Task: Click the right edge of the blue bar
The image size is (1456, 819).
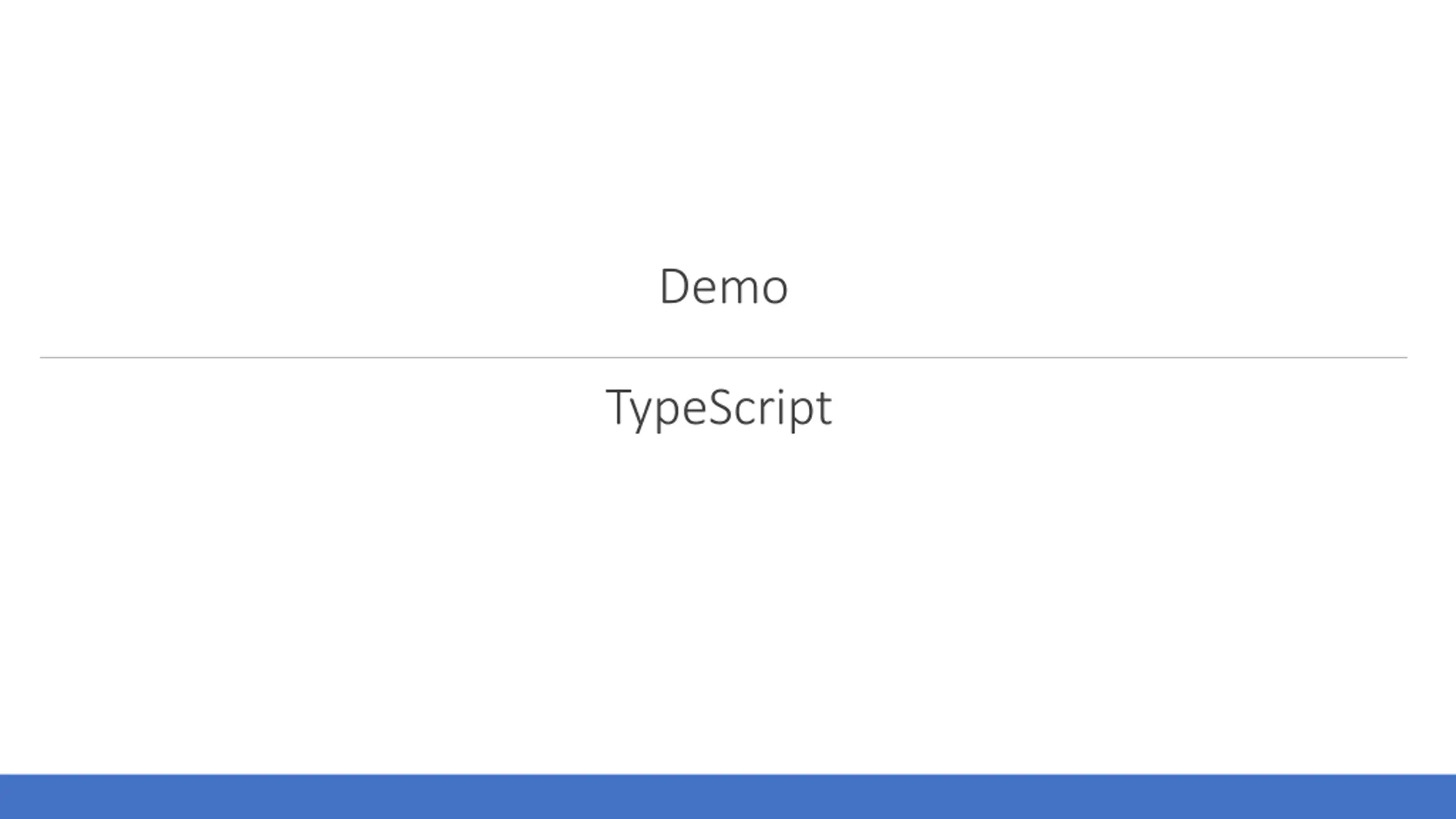Action: (1453, 796)
